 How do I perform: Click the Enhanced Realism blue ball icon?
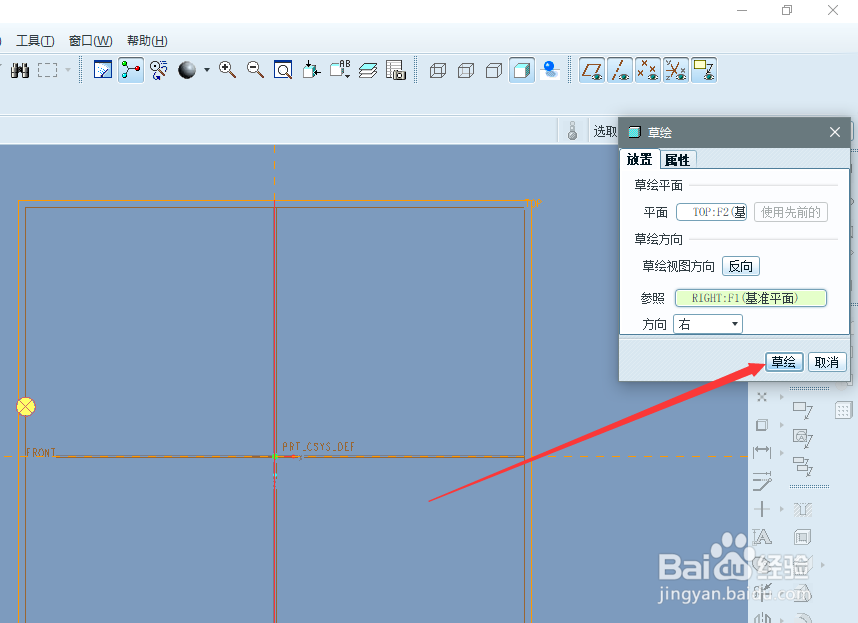(x=550, y=70)
